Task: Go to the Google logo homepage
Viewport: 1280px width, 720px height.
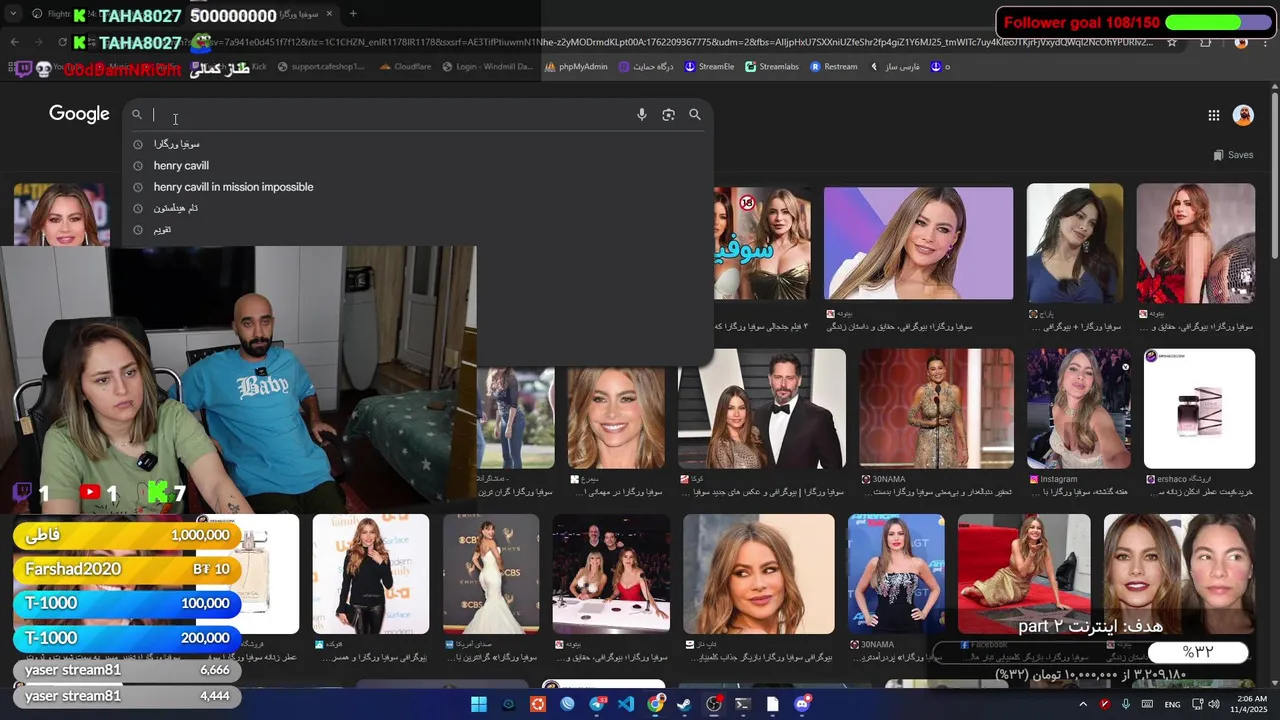Action: coord(79,114)
